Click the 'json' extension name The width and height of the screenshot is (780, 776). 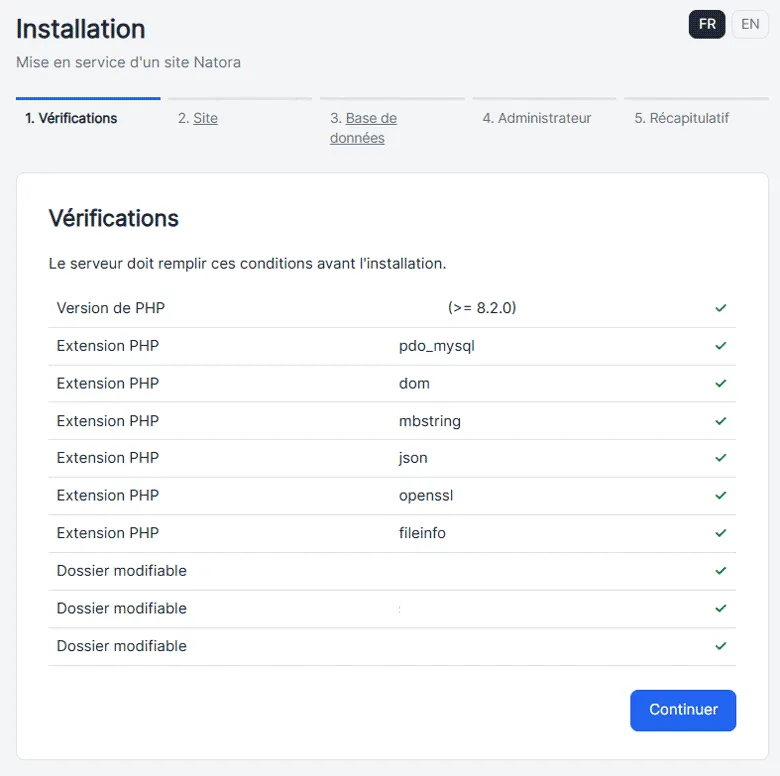(x=413, y=458)
